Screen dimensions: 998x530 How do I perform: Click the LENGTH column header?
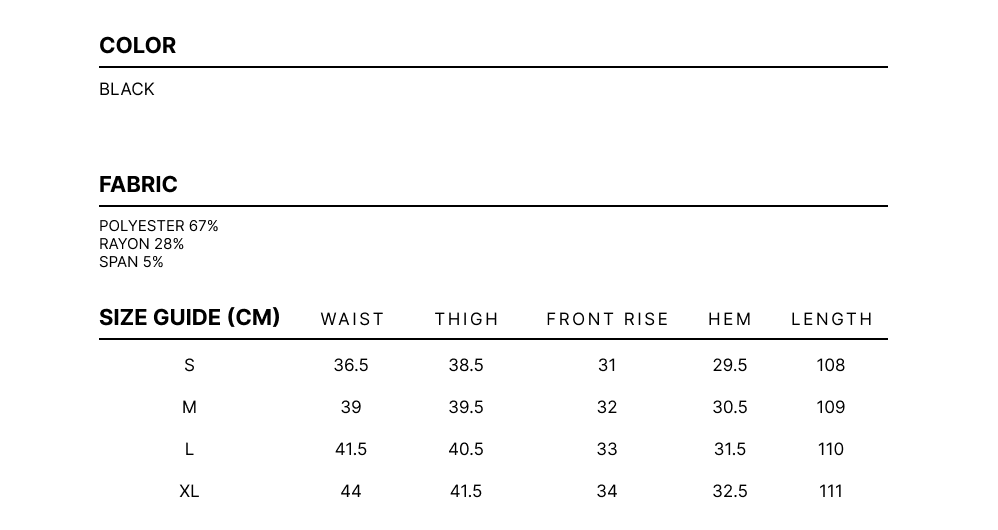click(832, 319)
